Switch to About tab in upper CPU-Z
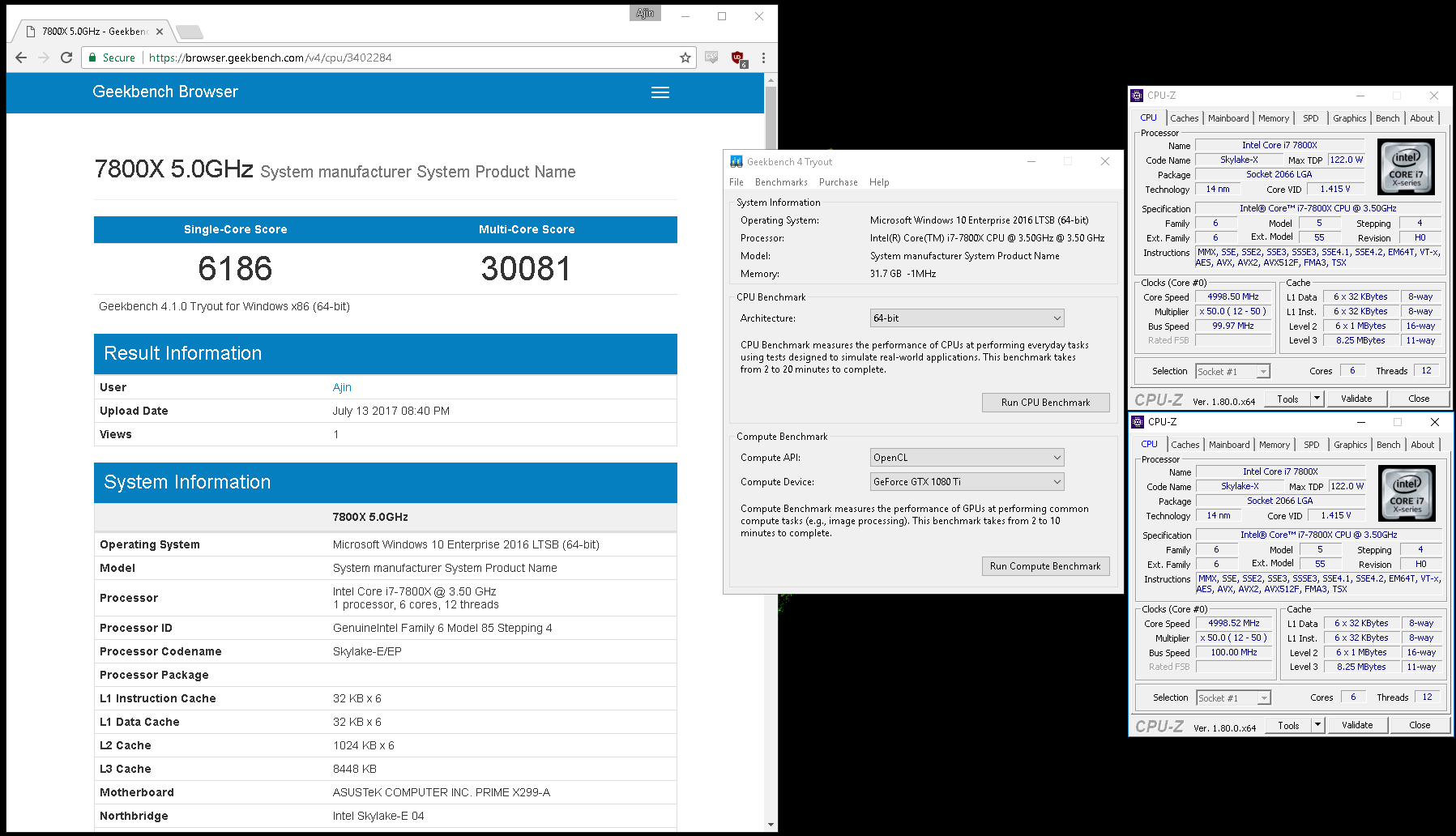This screenshot has height=836, width=1456. tap(1422, 118)
